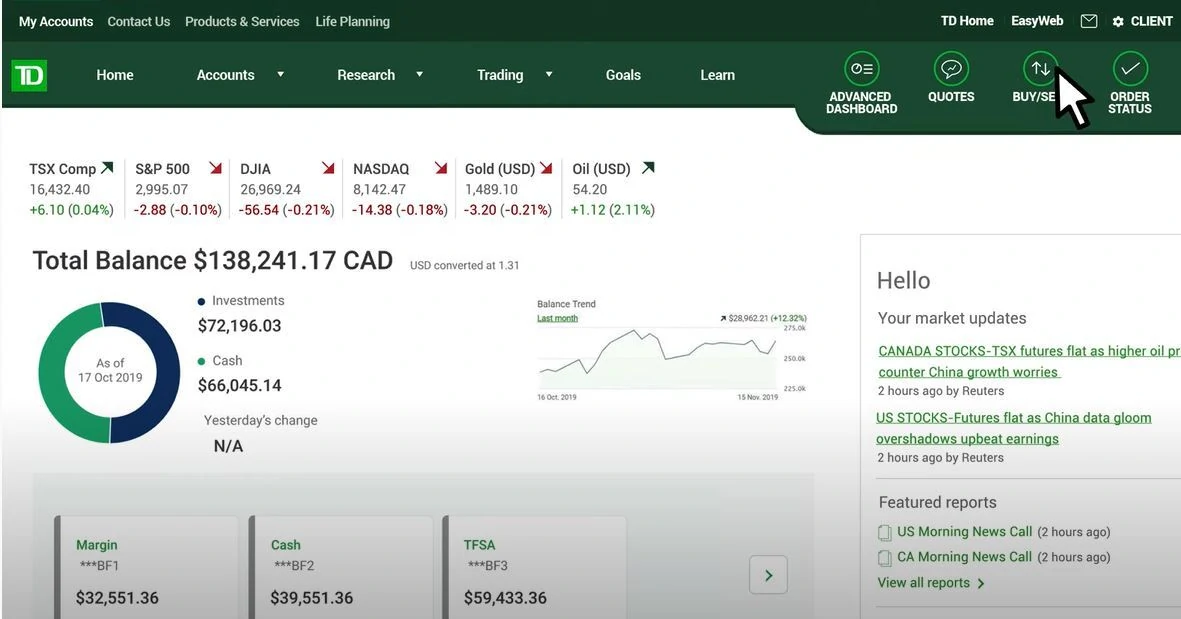Screen dimensions: 1181x619
Task: Open the mail envelope icon
Action: tap(1089, 21)
